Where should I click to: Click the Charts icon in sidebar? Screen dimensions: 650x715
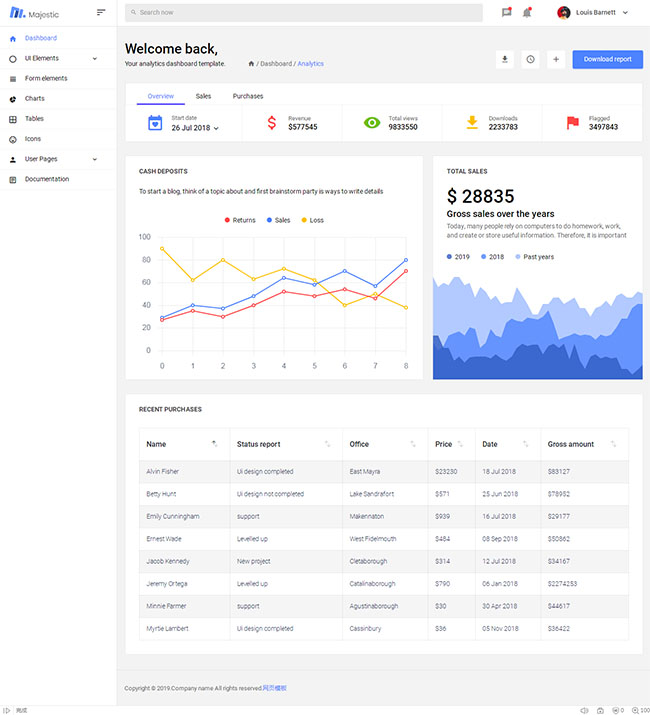[13, 99]
